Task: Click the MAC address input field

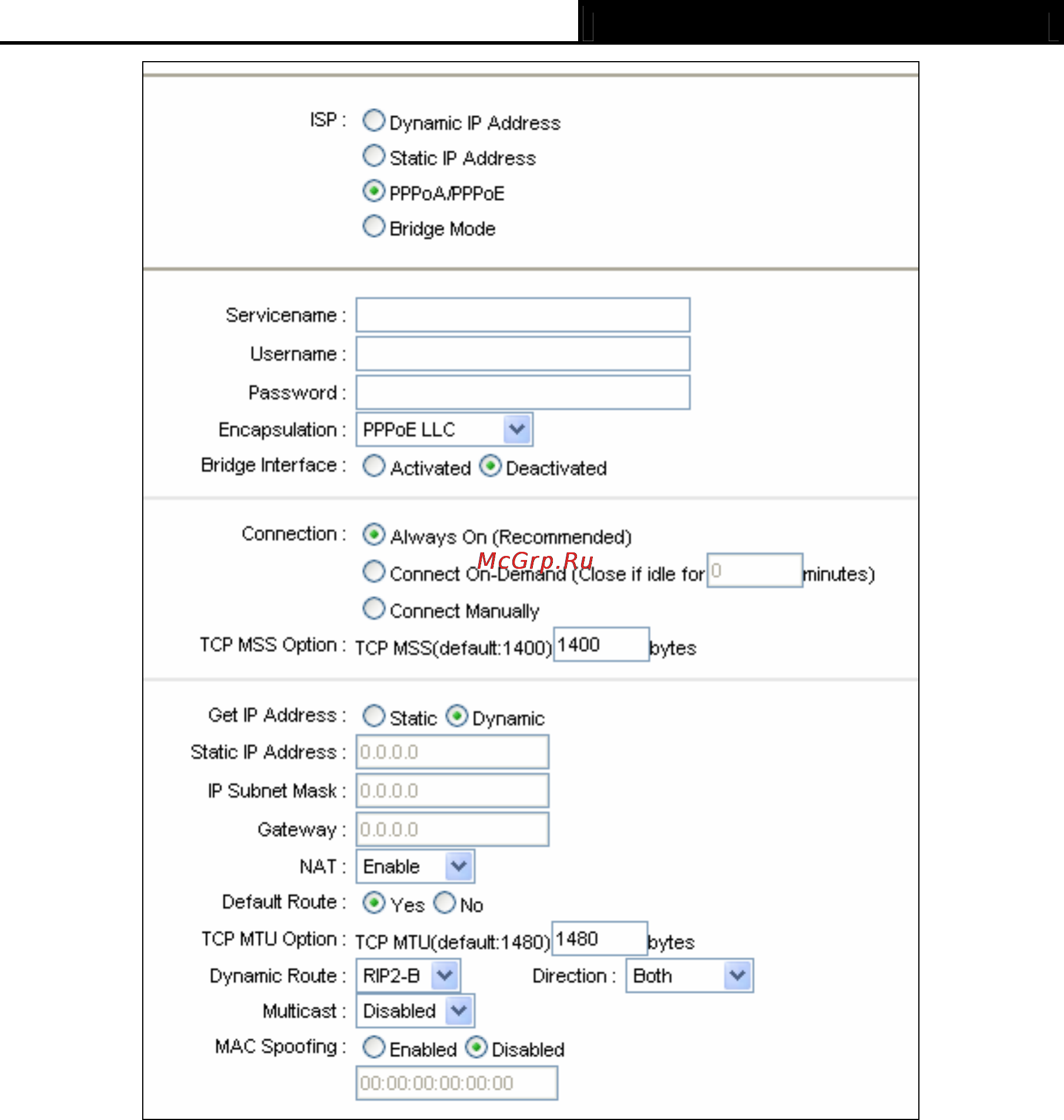Action: [x=457, y=1083]
